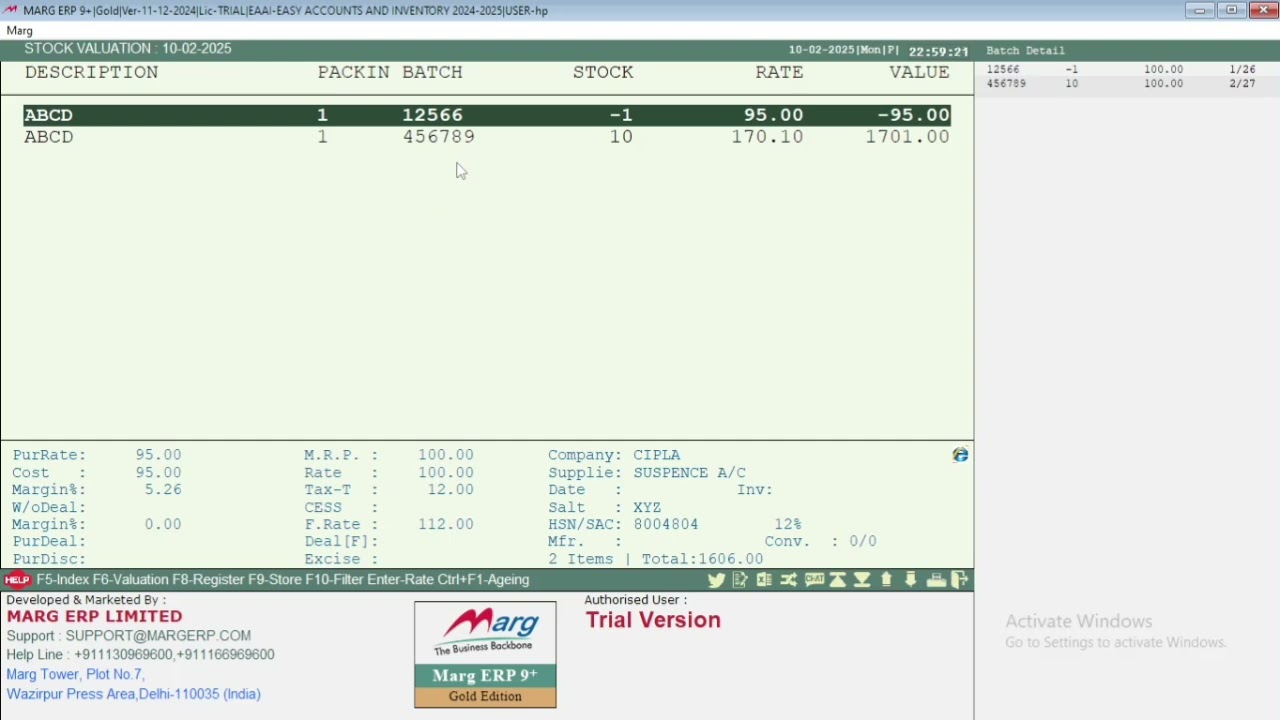
Task: Click the exit door icon
Action: pyautogui.click(x=960, y=580)
